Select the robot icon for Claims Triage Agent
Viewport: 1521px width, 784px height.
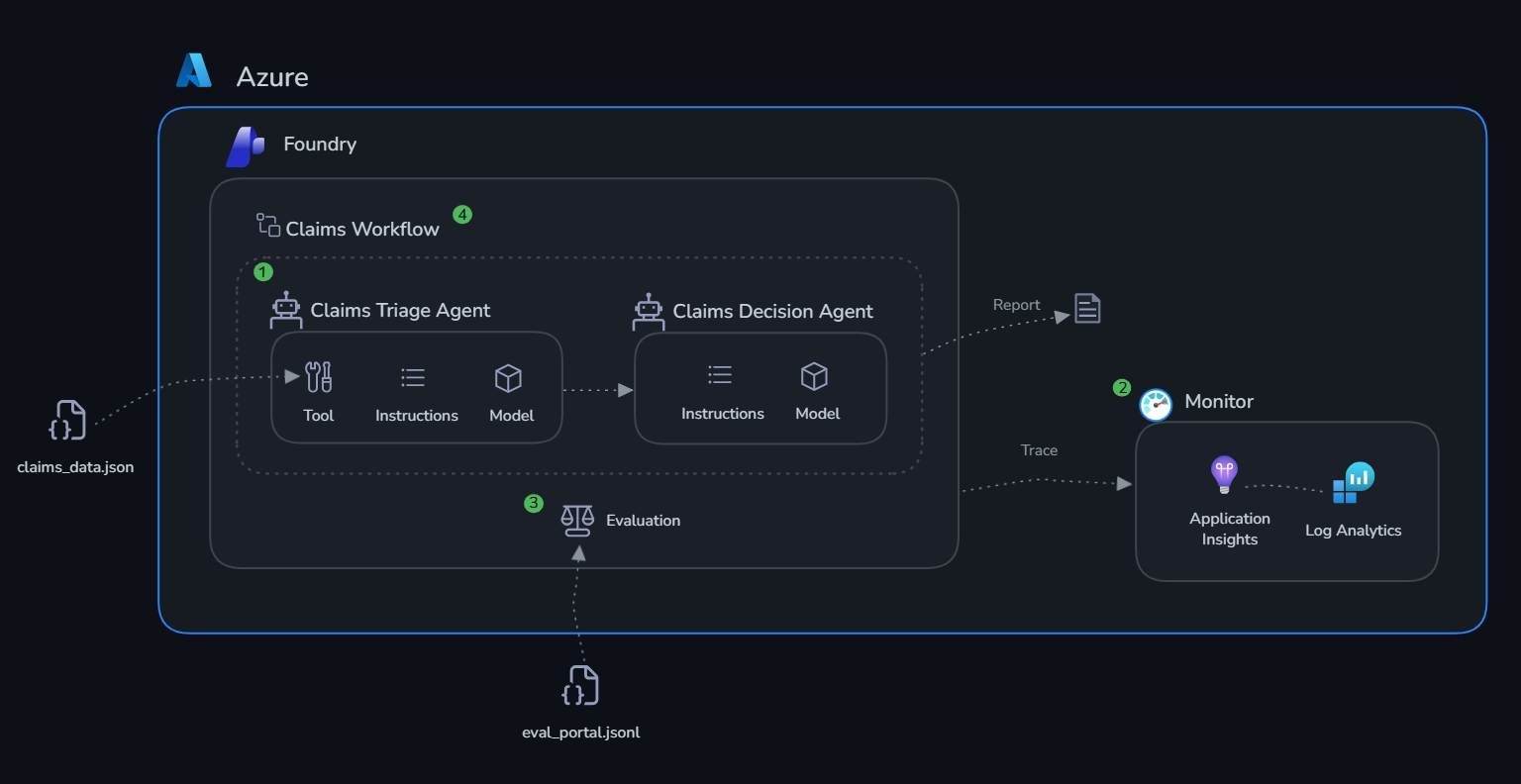click(286, 310)
